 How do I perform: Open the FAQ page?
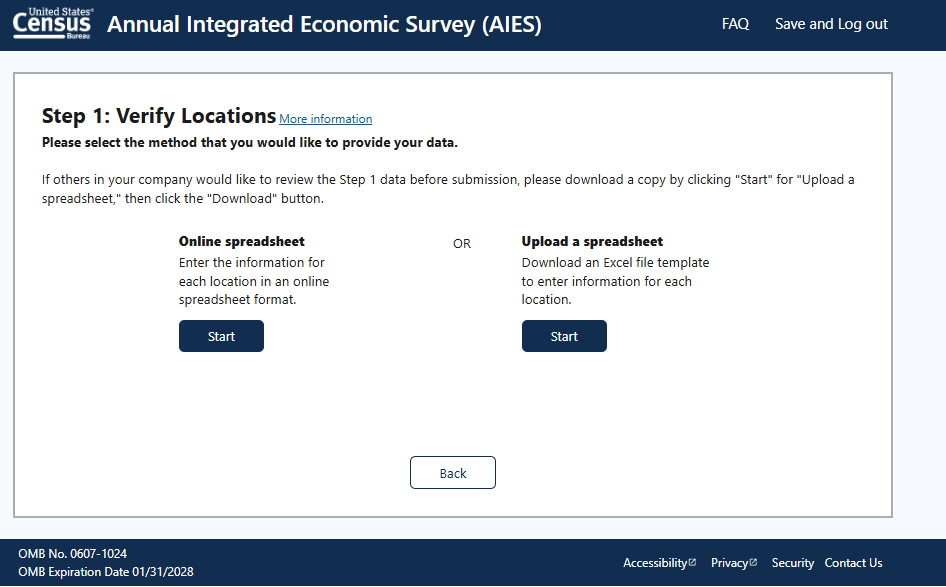pyautogui.click(x=735, y=24)
